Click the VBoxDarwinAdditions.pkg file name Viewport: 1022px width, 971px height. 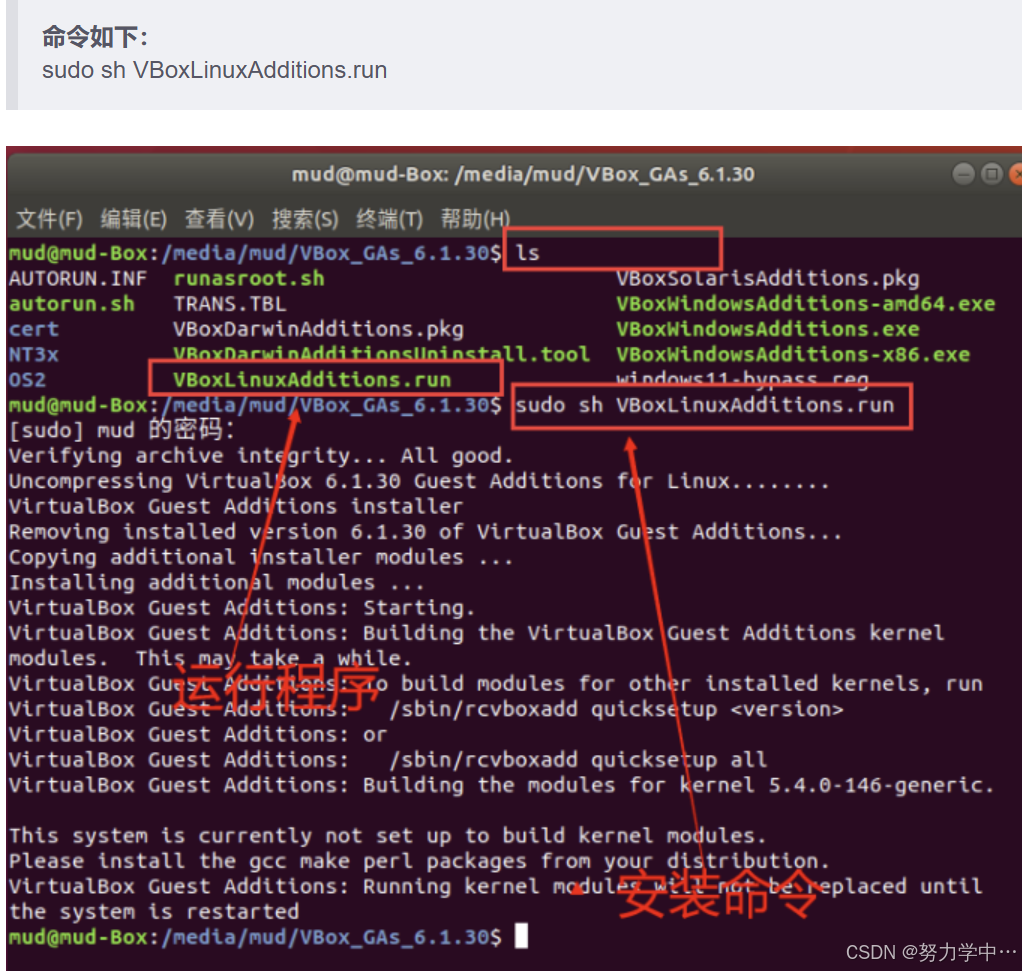pos(318,329)
